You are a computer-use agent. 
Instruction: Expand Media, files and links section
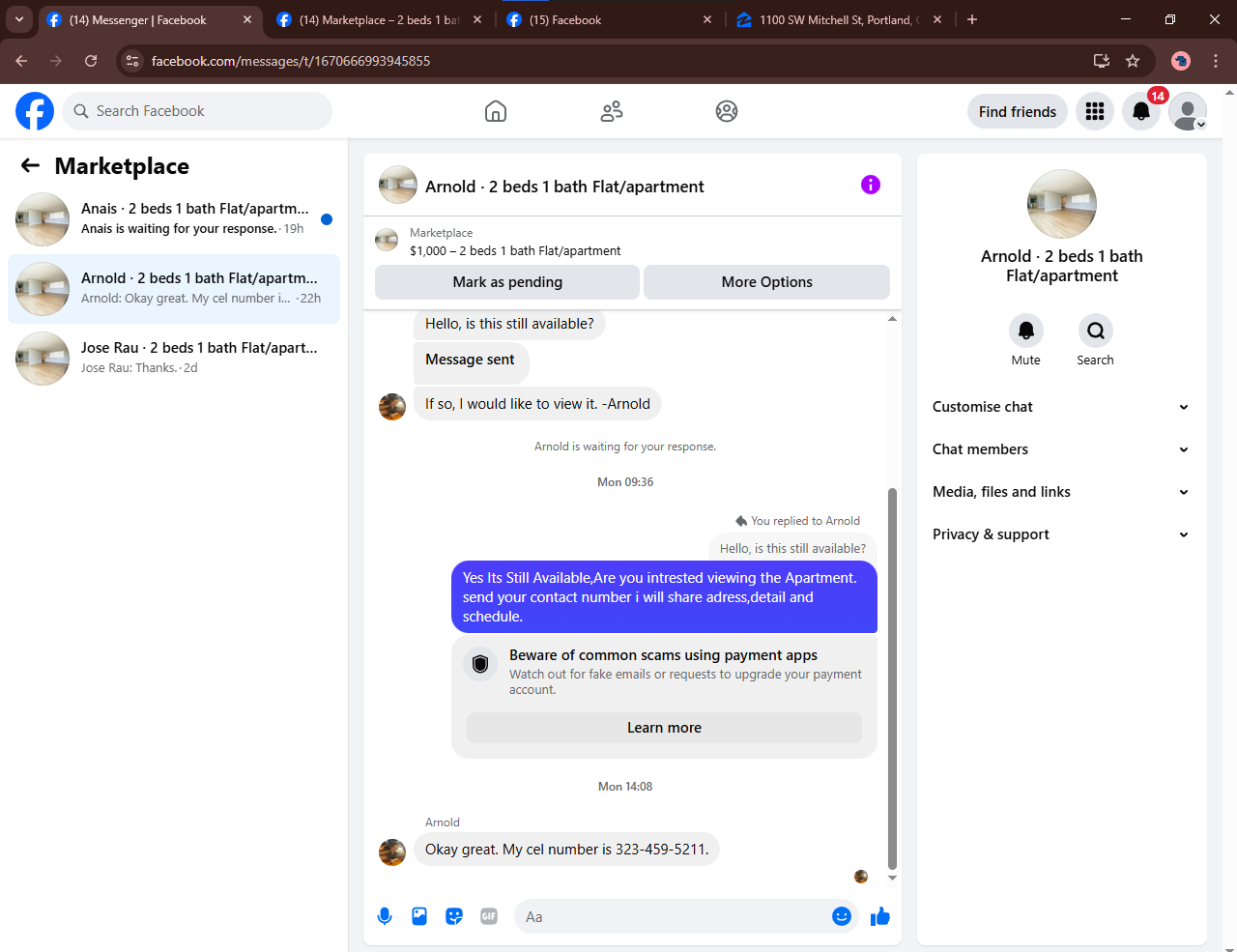pyautogui.click(x=1062, y=492)
